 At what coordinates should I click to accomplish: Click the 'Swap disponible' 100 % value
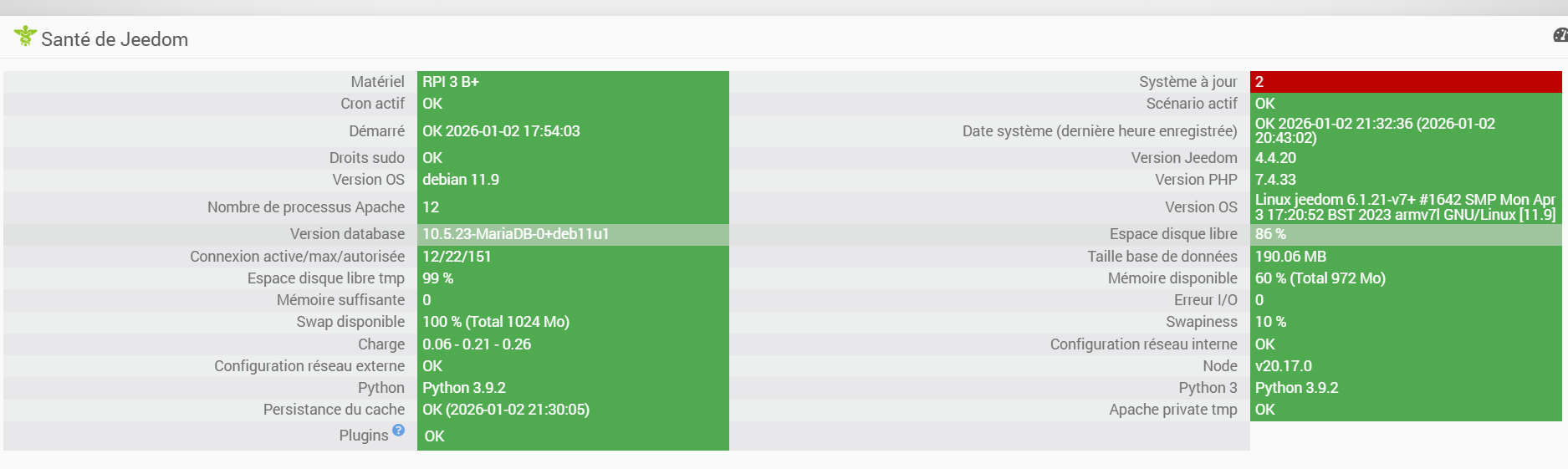tap(495, 322)
